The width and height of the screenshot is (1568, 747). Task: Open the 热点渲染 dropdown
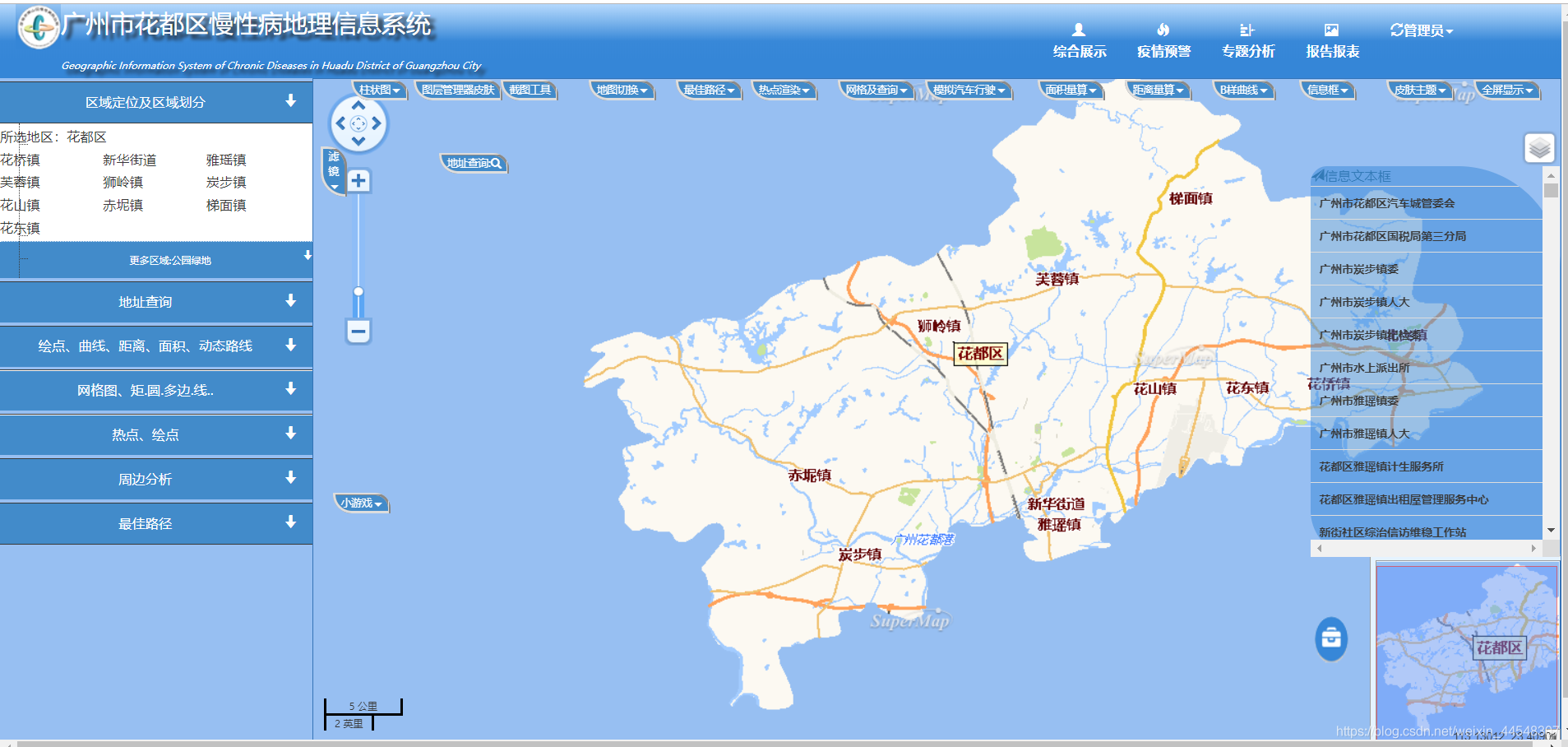[784, 90]
